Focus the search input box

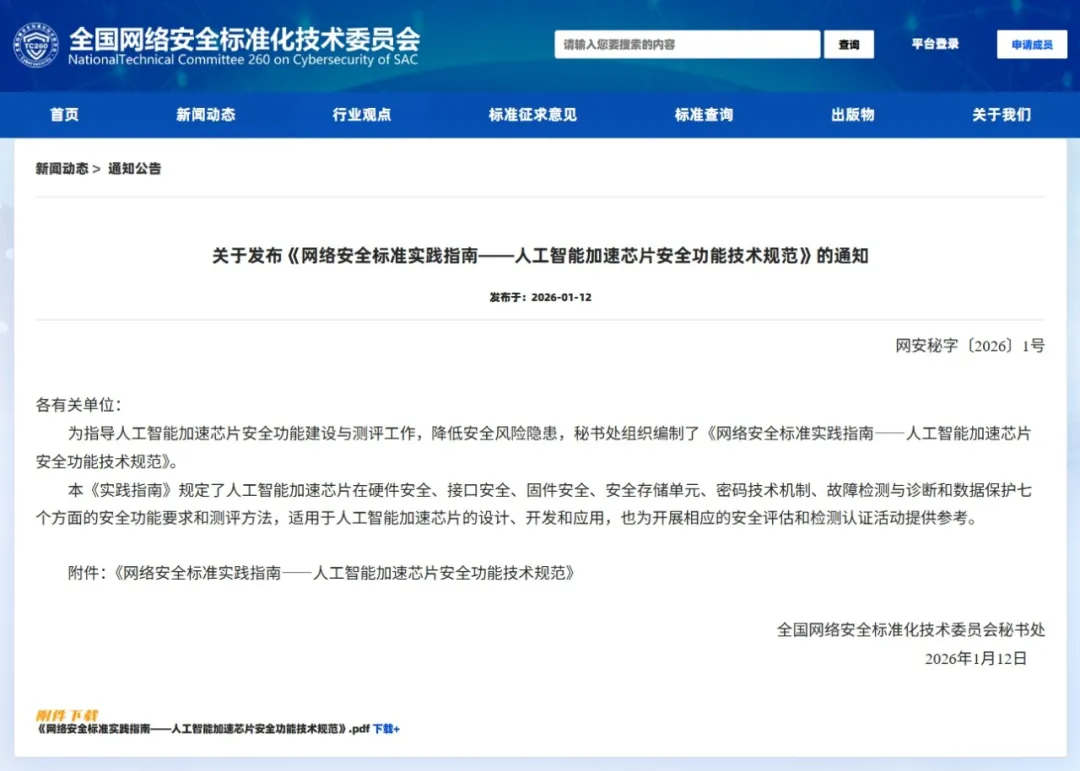click(x=687, y=45)
